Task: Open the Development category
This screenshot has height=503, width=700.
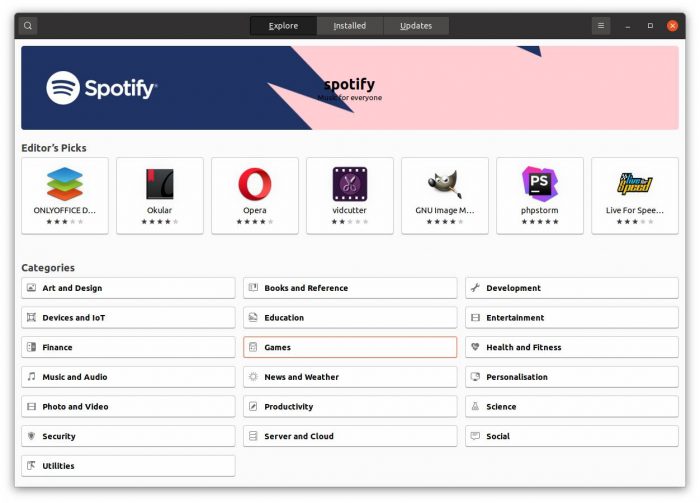Action: point(571,288)
